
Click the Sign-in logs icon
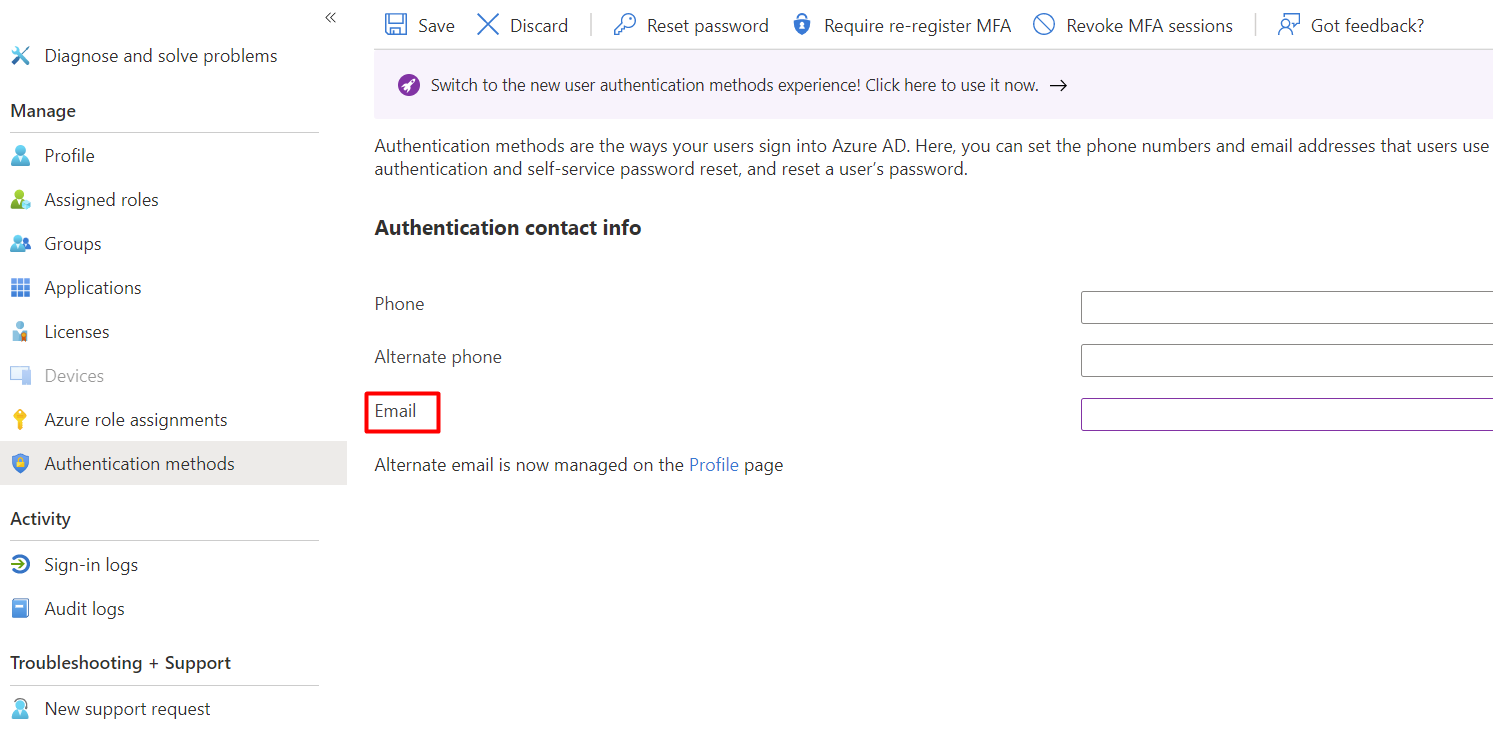[x=20, y=564]
